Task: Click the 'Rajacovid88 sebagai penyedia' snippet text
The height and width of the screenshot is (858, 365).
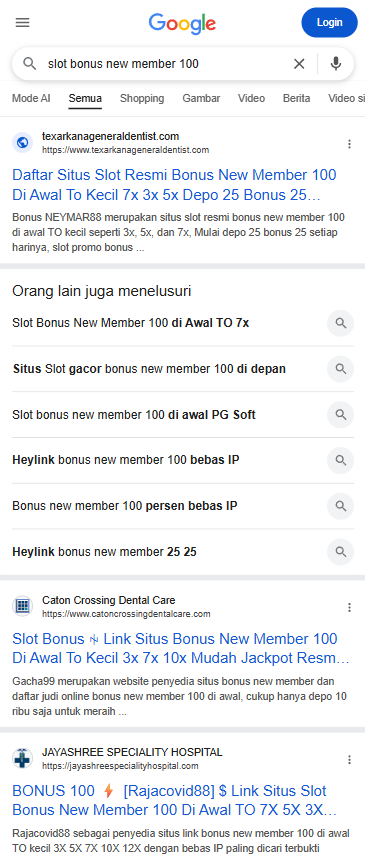Action: pos(181,840)
